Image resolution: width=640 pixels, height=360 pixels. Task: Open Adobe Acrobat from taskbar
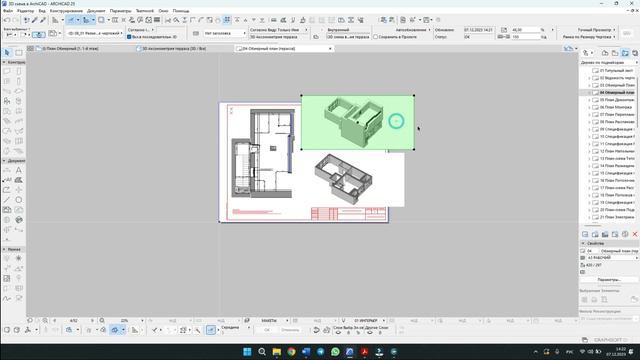tap(364, 351)
